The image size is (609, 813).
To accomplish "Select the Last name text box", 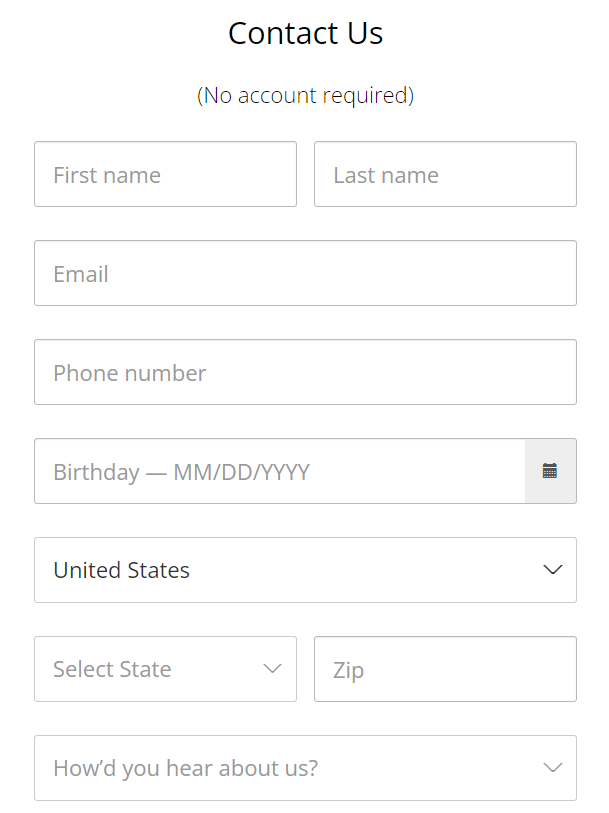I will click(445, 174).
